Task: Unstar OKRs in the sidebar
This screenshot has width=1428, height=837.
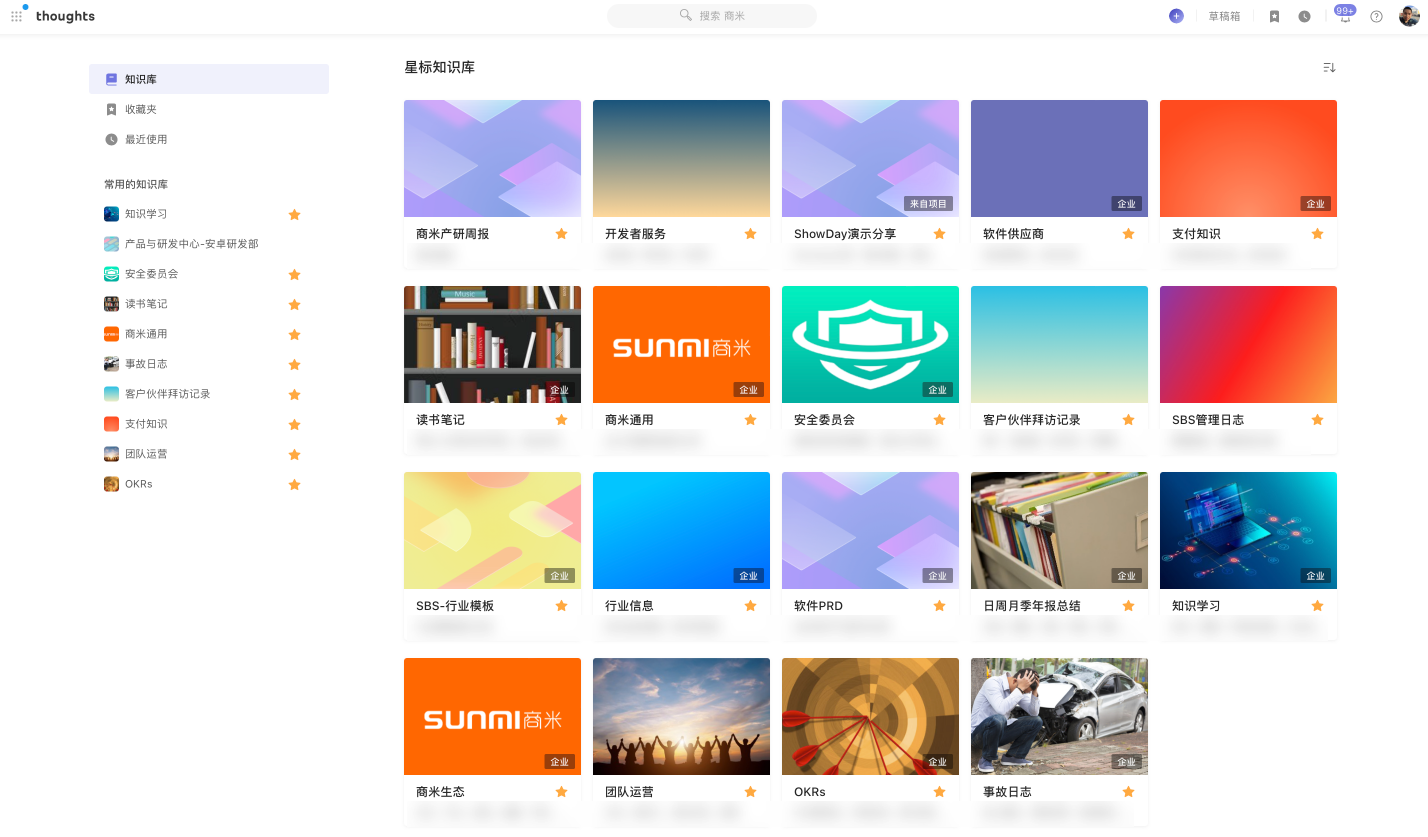Action: pyautogui.click(x=294, y=484)
